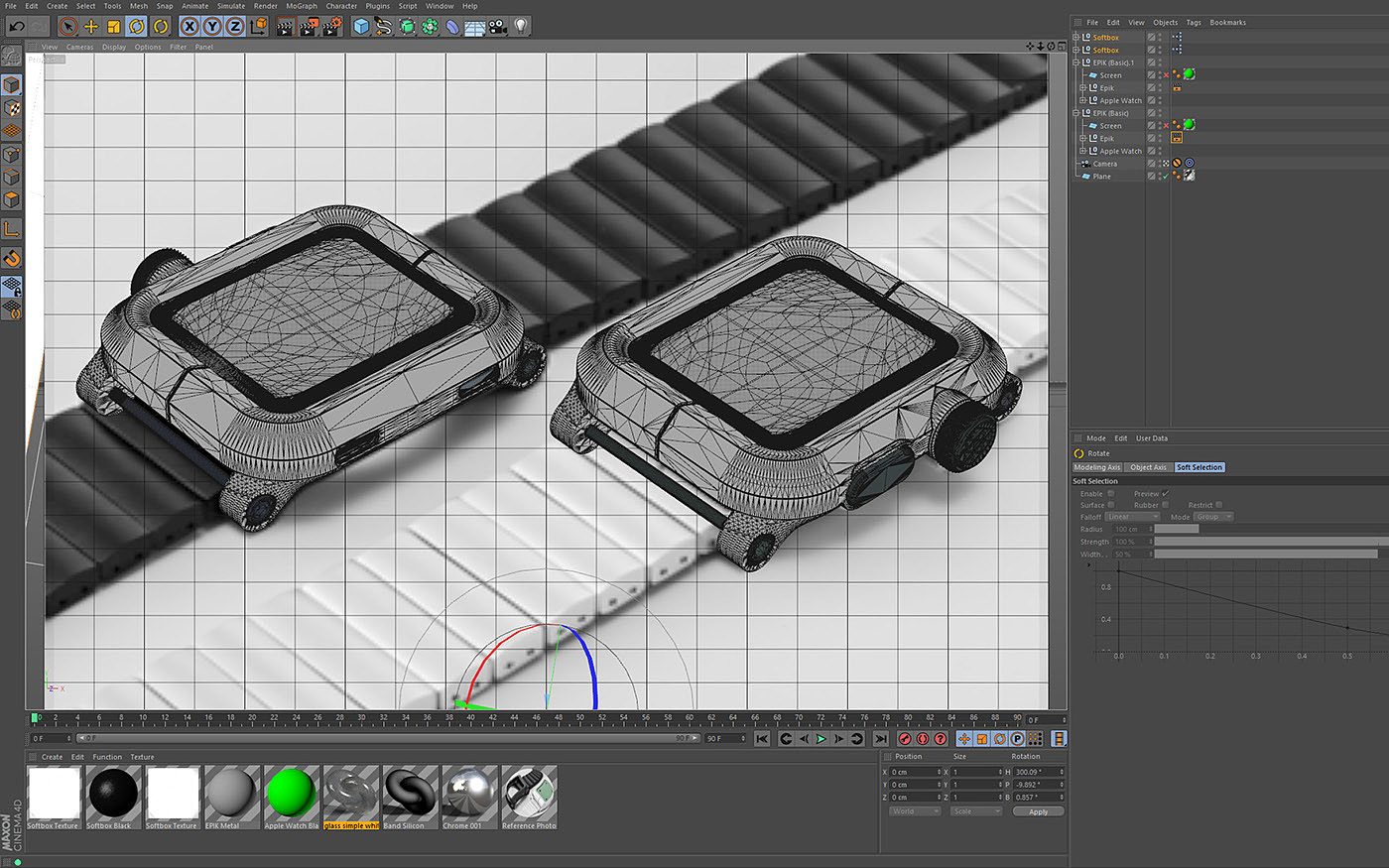
Task: Switch to the Object Axis tab
Action: coord(1148,467)
